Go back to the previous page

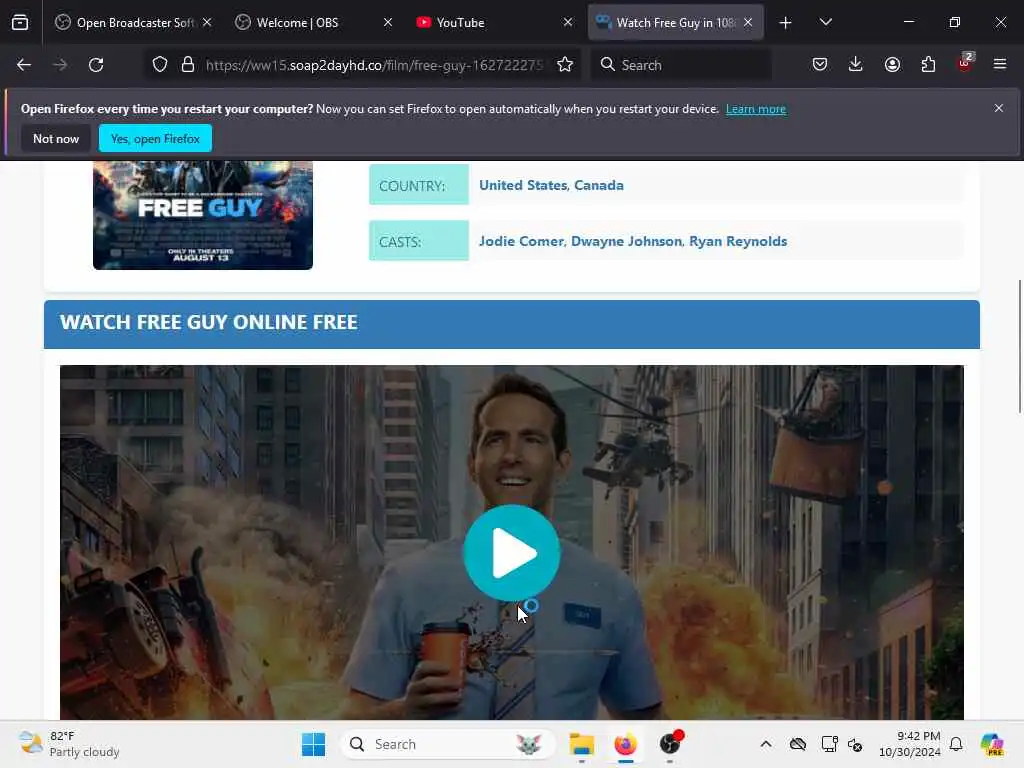24,65
